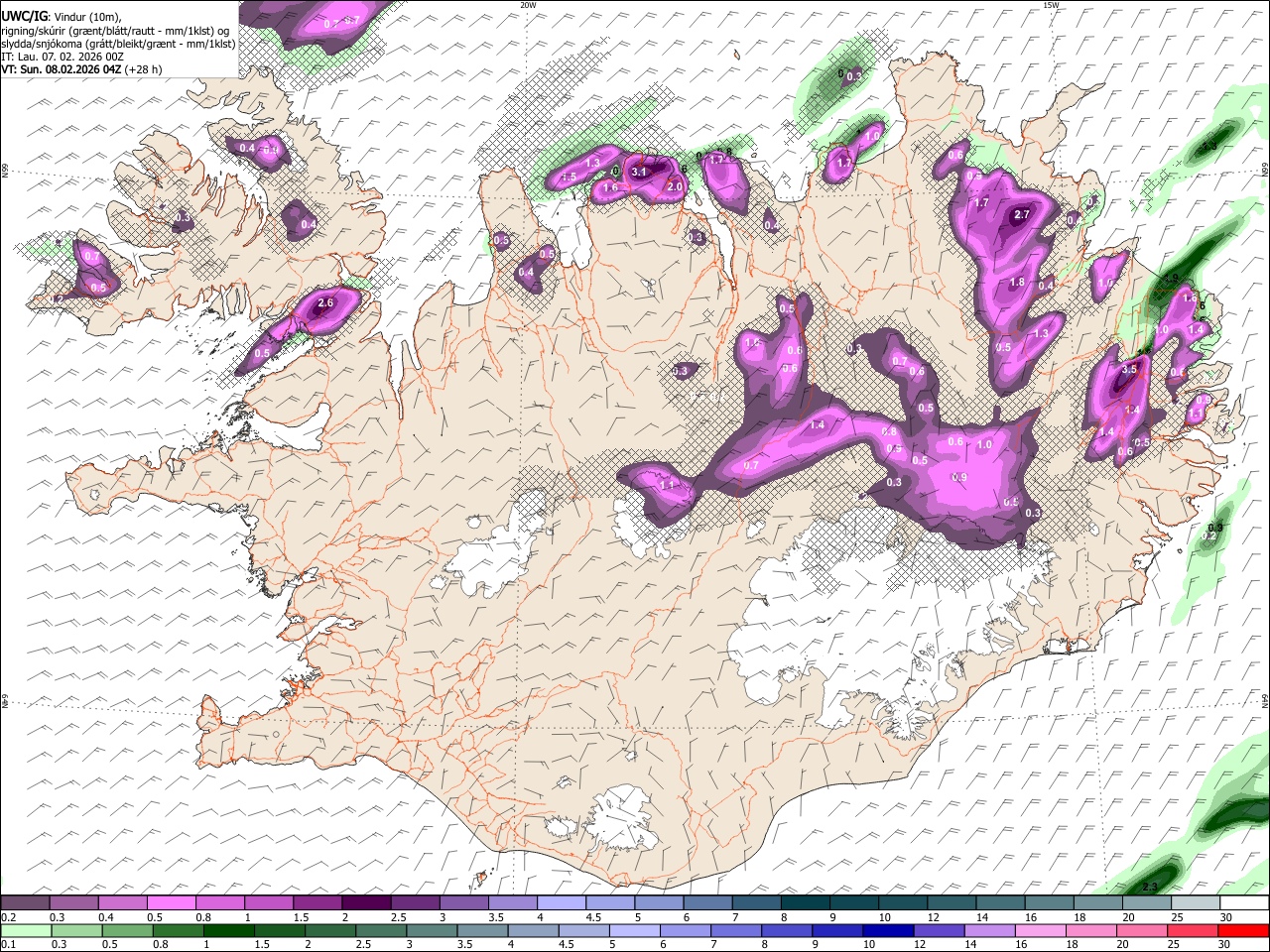Click the "IT: Lau. 07. 02. 2026 00Z" line
Image resolution: width=1270 pixels, height=952 pixels.
[63, 57]
